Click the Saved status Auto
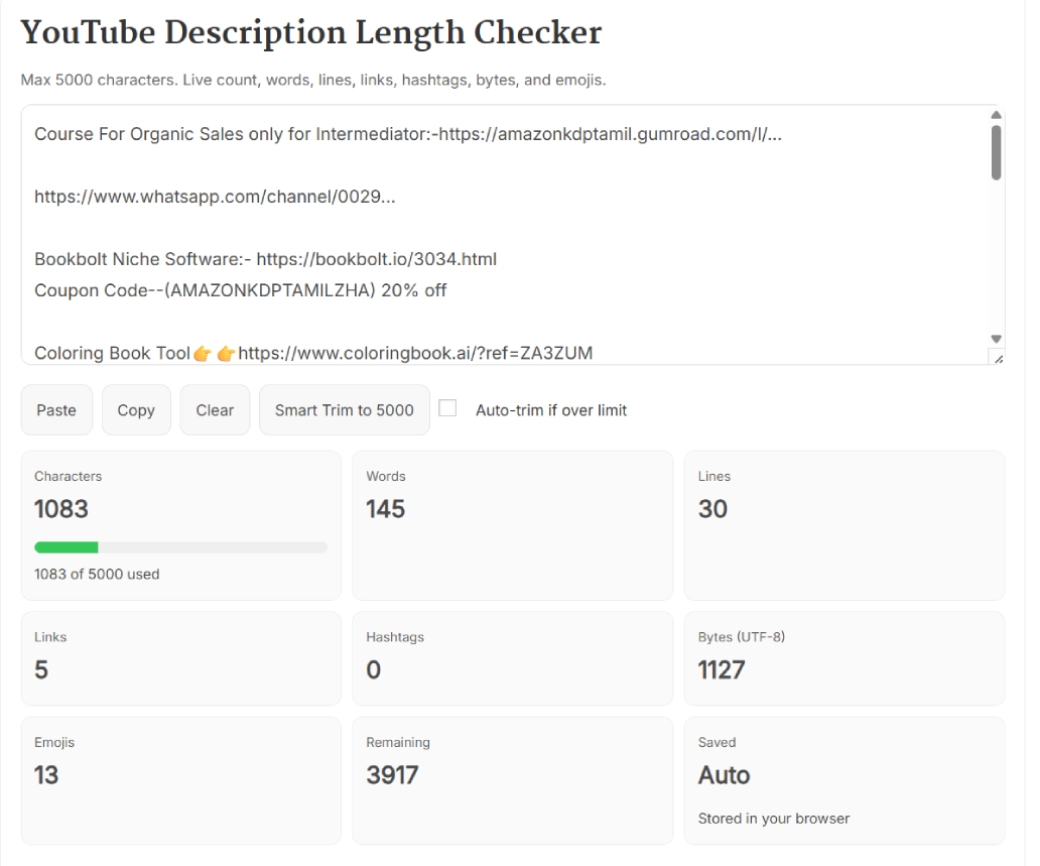 (724, 775)
